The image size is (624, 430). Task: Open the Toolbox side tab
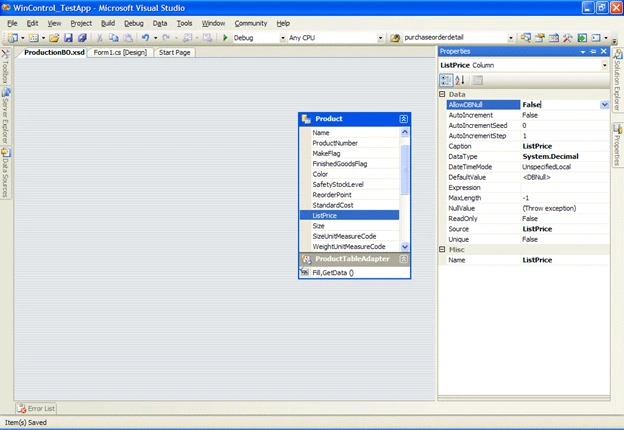coord(5,67)
